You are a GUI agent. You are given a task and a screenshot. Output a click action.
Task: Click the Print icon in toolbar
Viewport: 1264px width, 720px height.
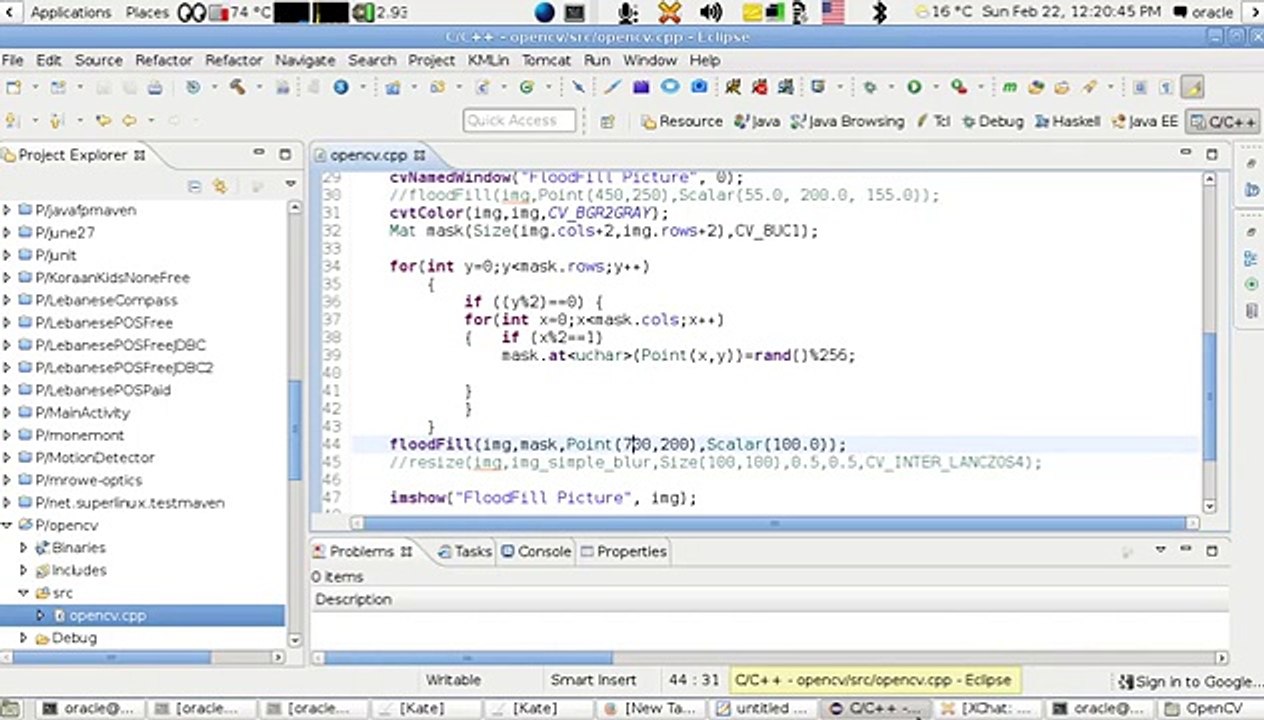(154, 88)
